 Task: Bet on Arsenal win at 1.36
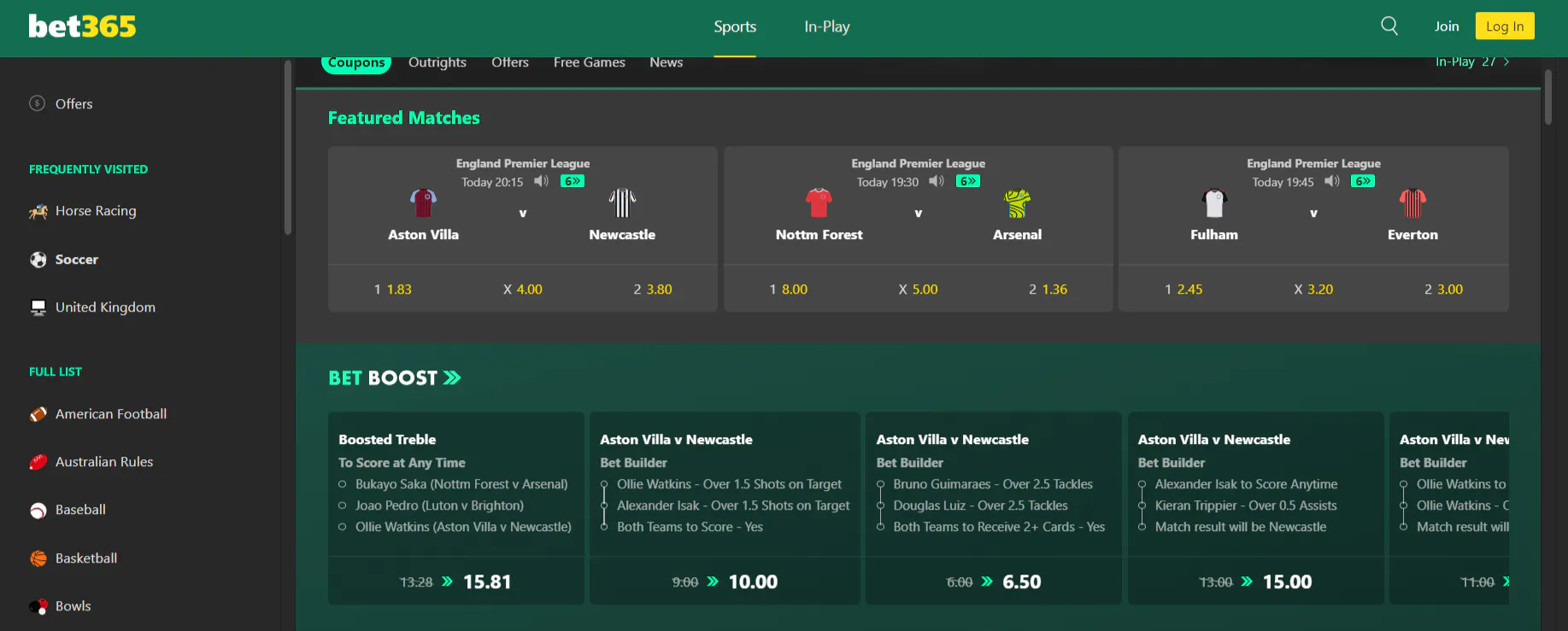(1048, 289)
